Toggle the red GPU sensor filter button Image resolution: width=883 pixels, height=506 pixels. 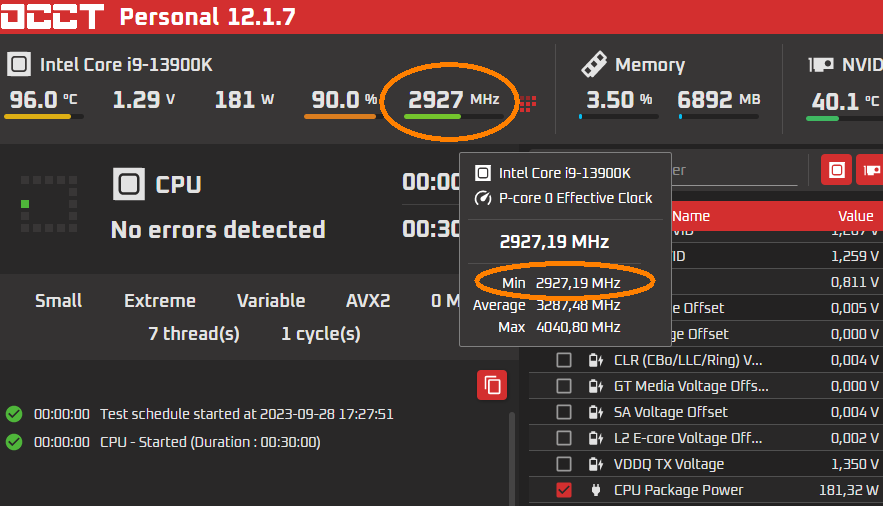tap(870, 170)
